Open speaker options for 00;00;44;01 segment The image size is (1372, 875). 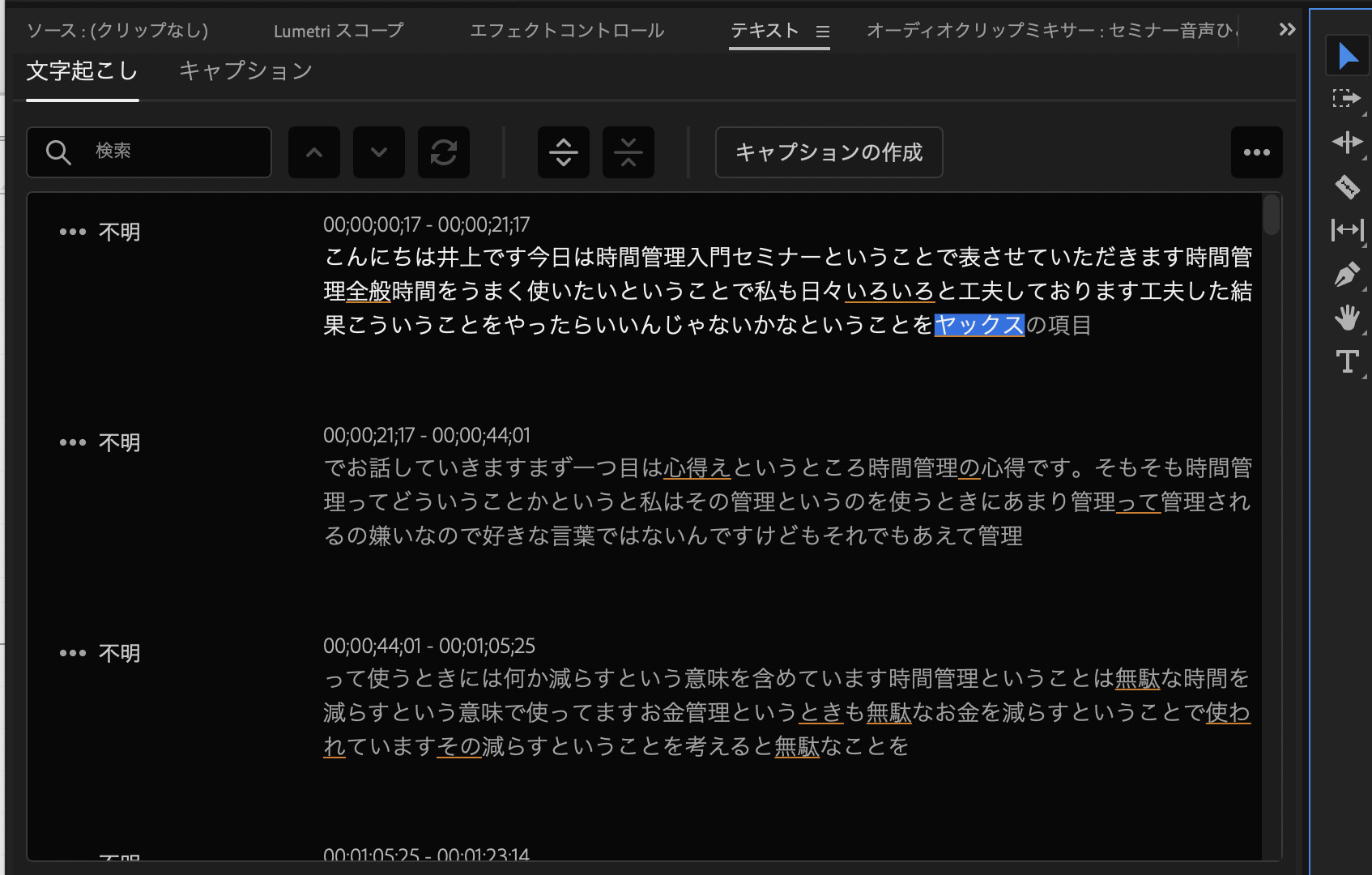coord(73,653)
